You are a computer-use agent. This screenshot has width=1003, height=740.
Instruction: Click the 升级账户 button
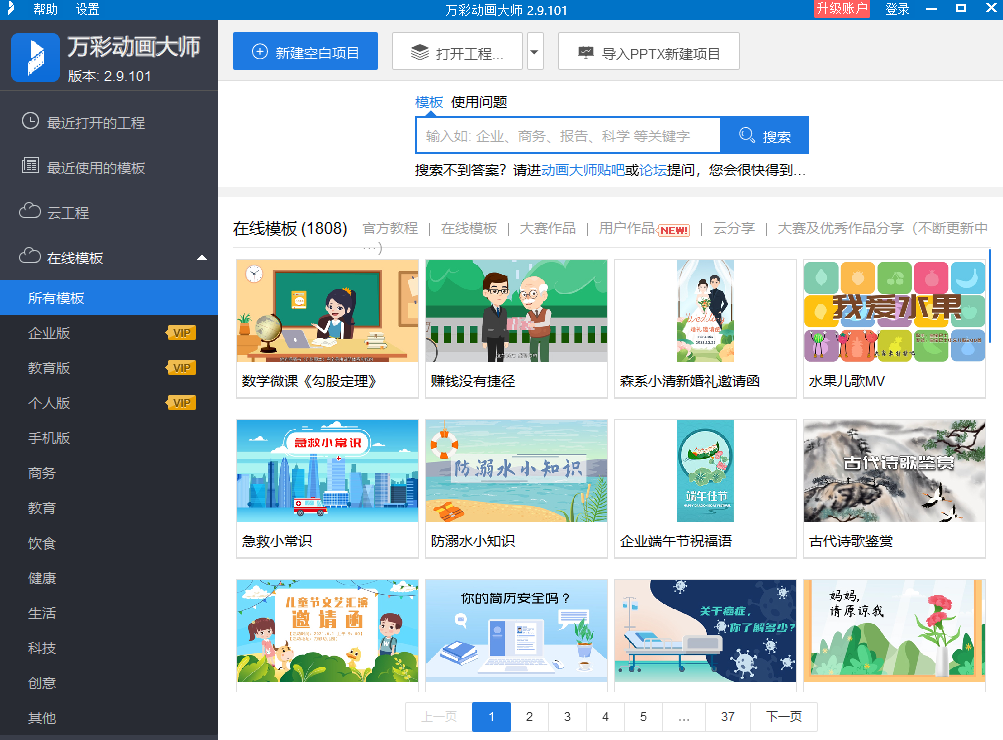coord(841,9)
